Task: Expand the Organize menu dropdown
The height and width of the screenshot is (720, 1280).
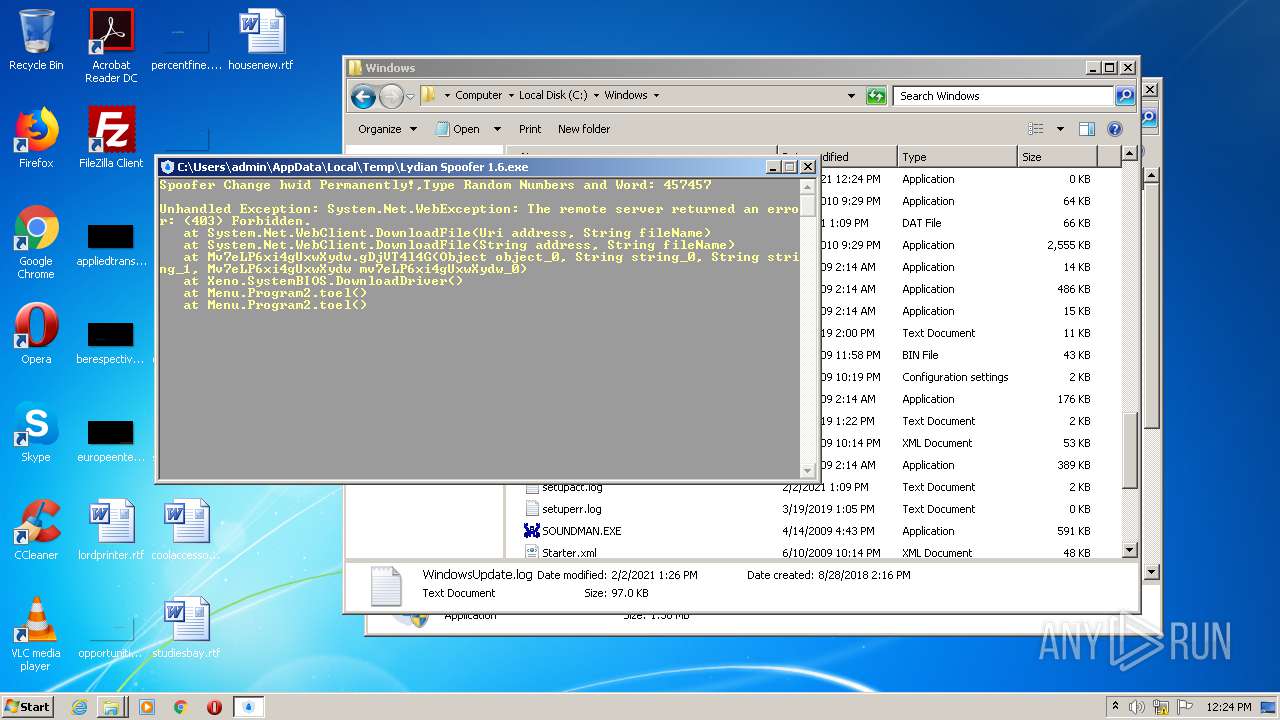Action: pyautogui.click(x=387, y=129)
